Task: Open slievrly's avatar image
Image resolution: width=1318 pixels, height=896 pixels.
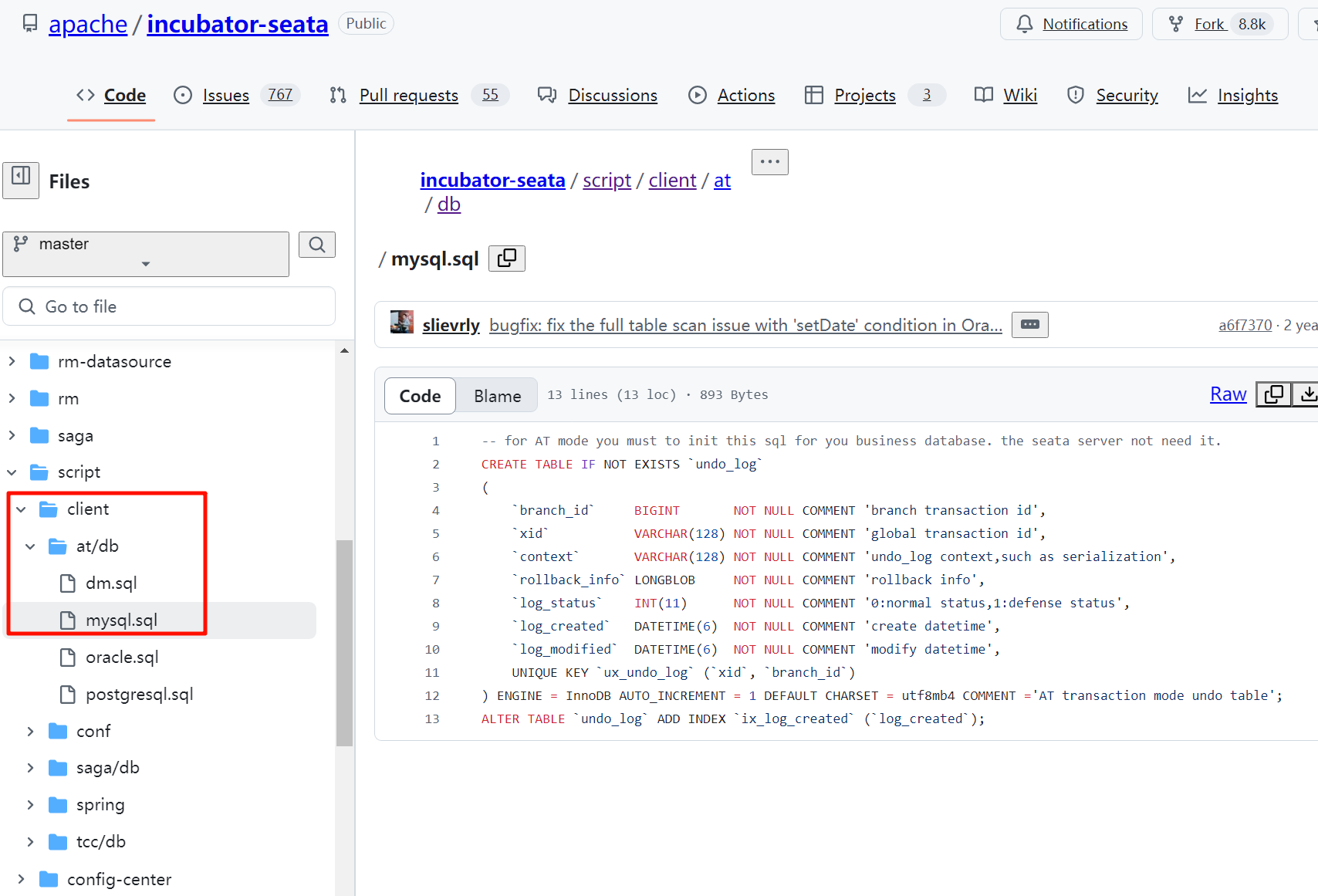Action: [x=402, y=322]
